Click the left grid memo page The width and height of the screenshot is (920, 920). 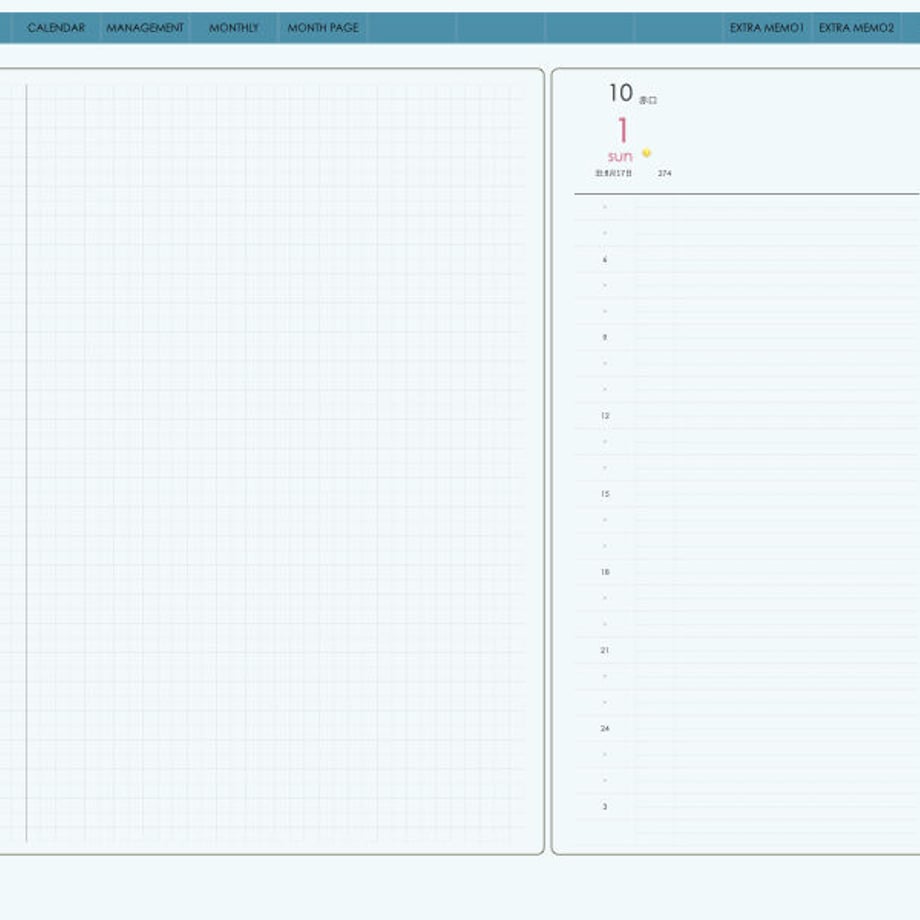272,461
